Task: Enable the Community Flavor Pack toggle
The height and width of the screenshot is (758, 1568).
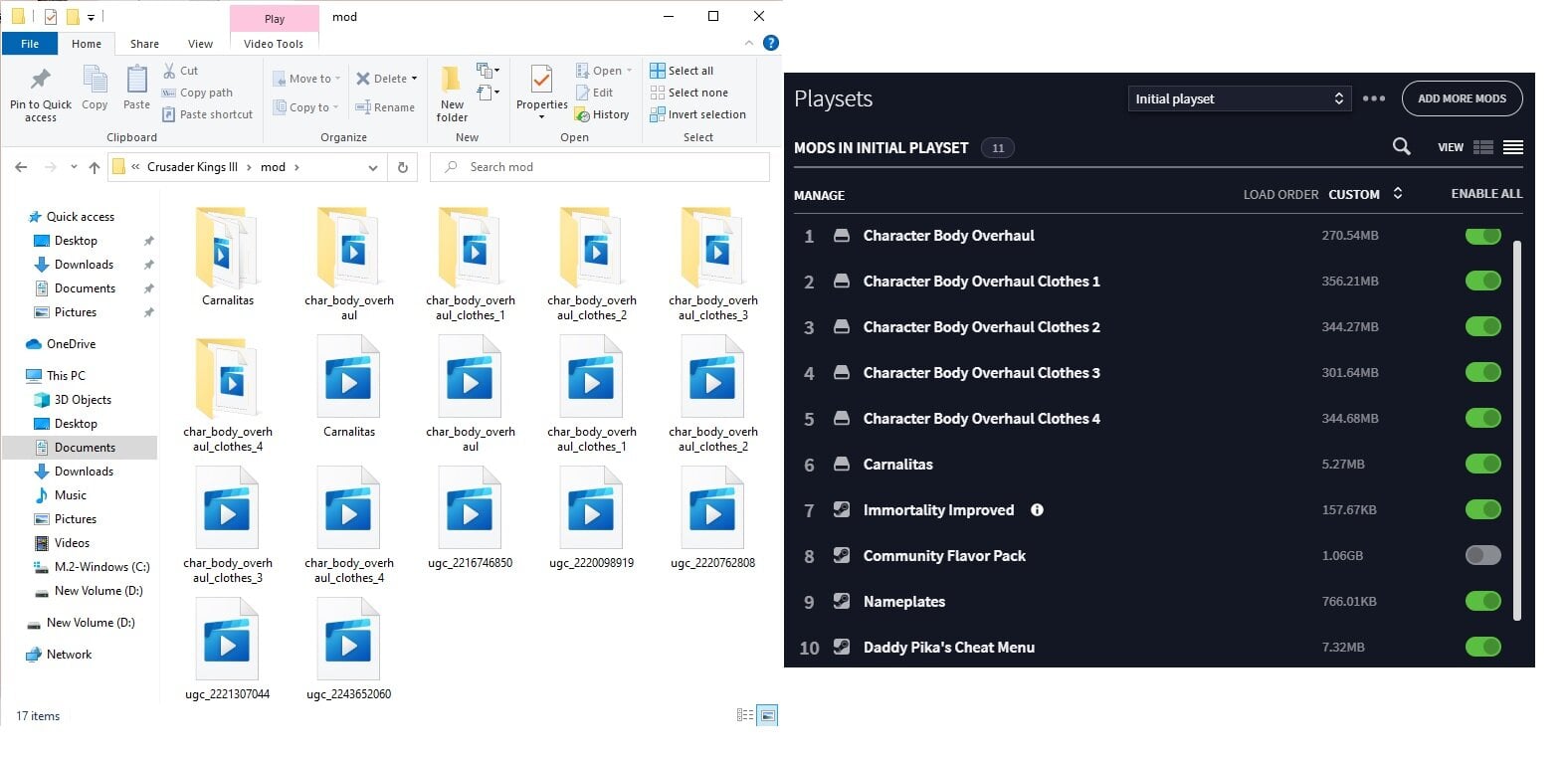Action: pos(1482,556)
